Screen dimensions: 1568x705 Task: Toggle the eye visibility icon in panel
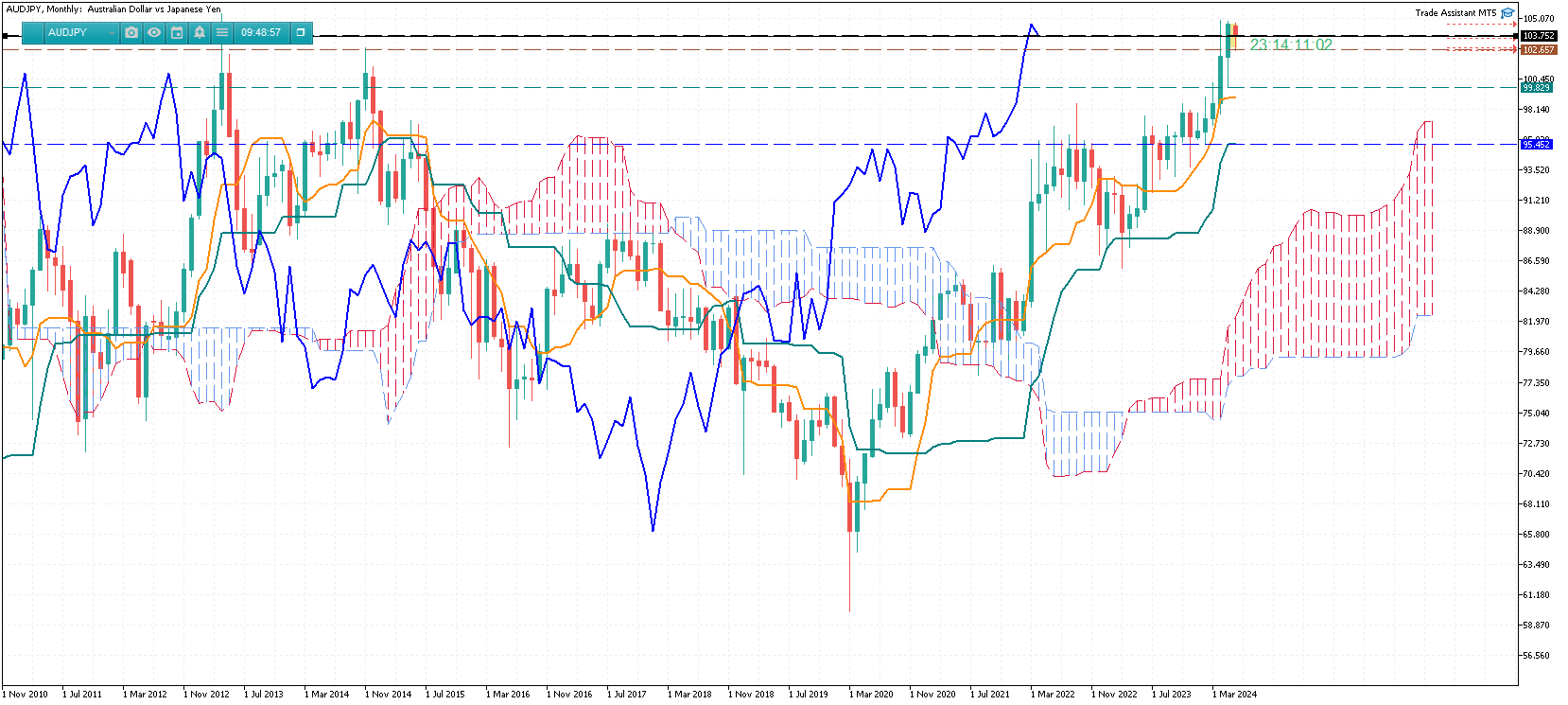(154, 32)
